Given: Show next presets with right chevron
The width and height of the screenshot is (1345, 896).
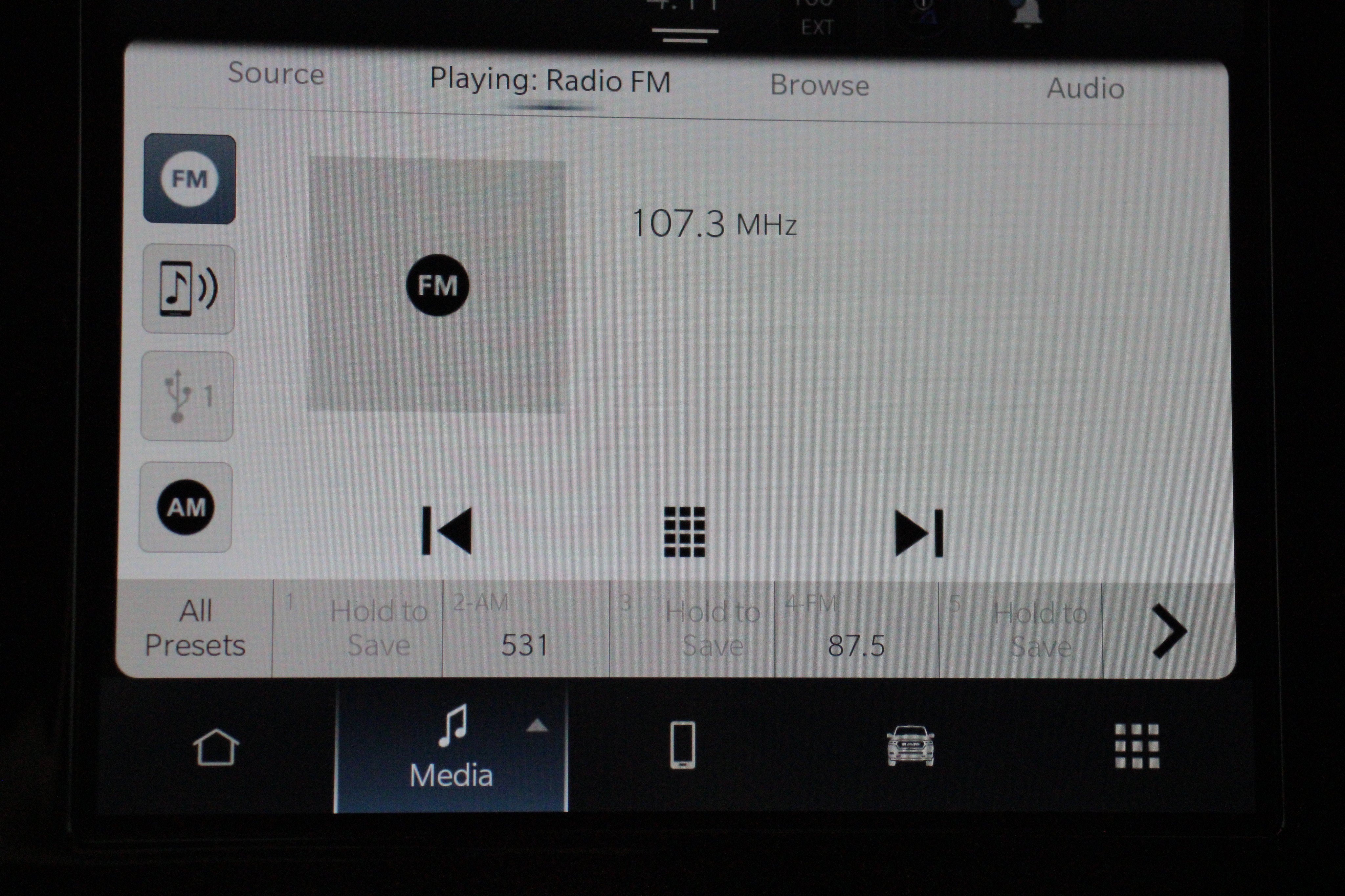Looking at the screenshot, I should [x=1169, y=631].
